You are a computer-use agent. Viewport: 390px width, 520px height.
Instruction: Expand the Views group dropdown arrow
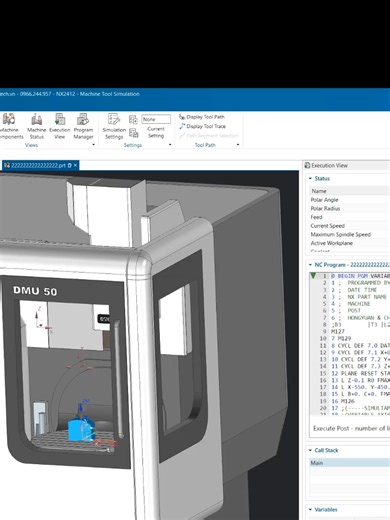(x=93, y=145)
